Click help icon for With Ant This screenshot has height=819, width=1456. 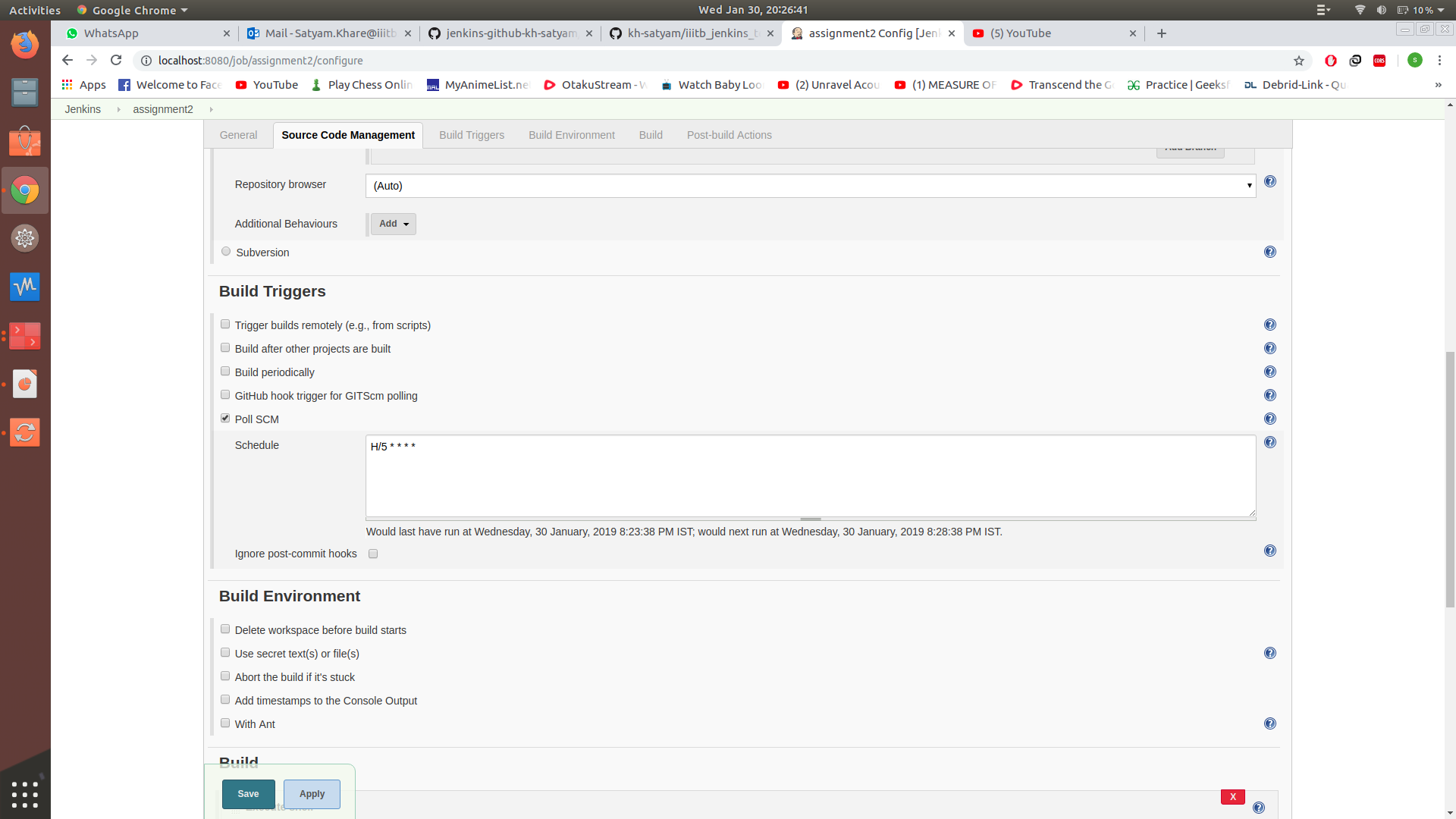click(x=1270, y=723)
